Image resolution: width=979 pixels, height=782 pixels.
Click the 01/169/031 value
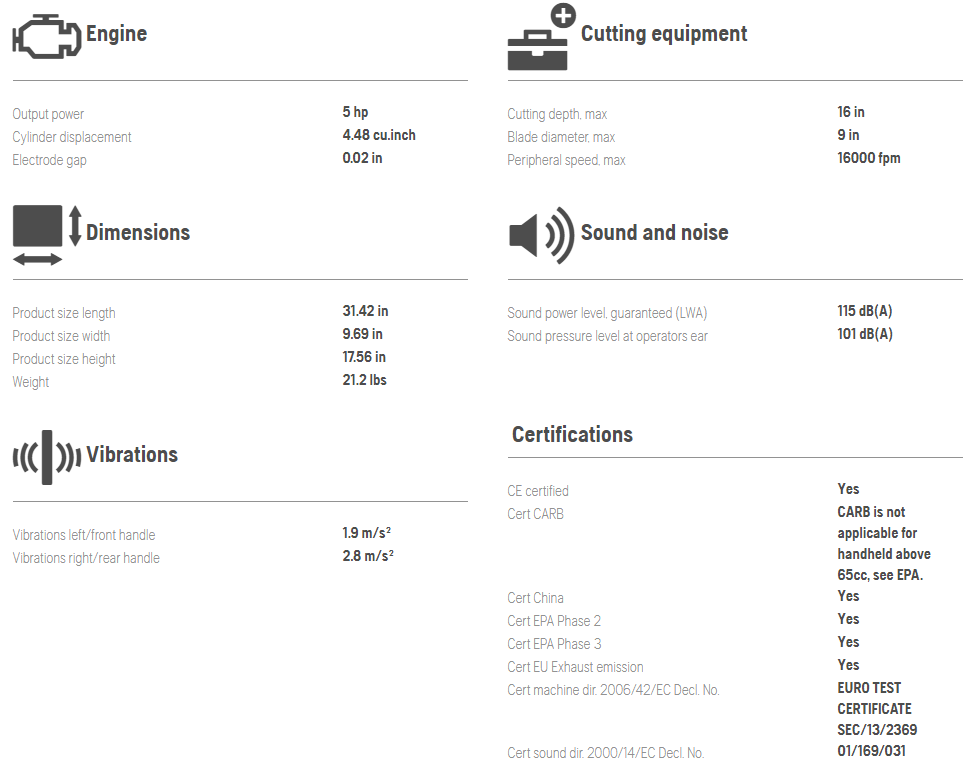[x=871, y=751]
